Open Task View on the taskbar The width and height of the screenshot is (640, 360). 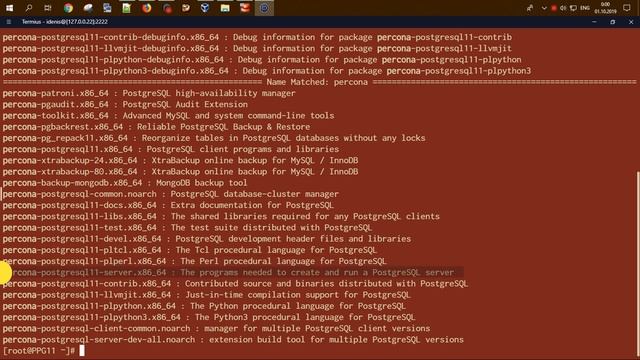point(48,8)
